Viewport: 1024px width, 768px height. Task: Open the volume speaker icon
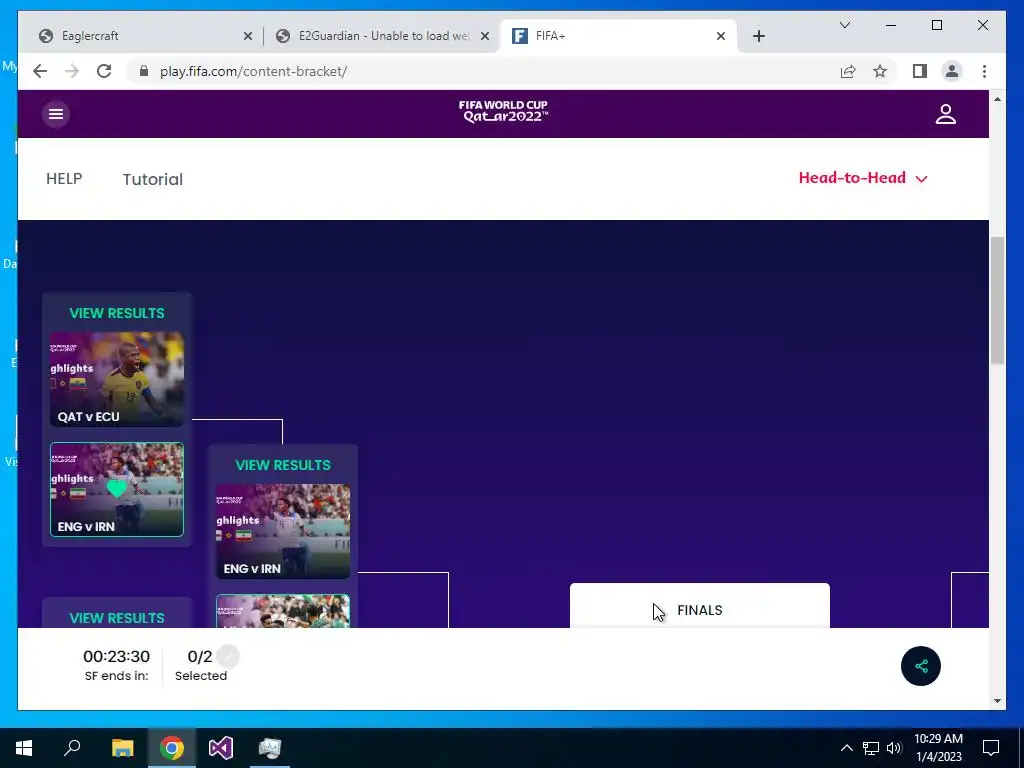(x=894, y=748)
